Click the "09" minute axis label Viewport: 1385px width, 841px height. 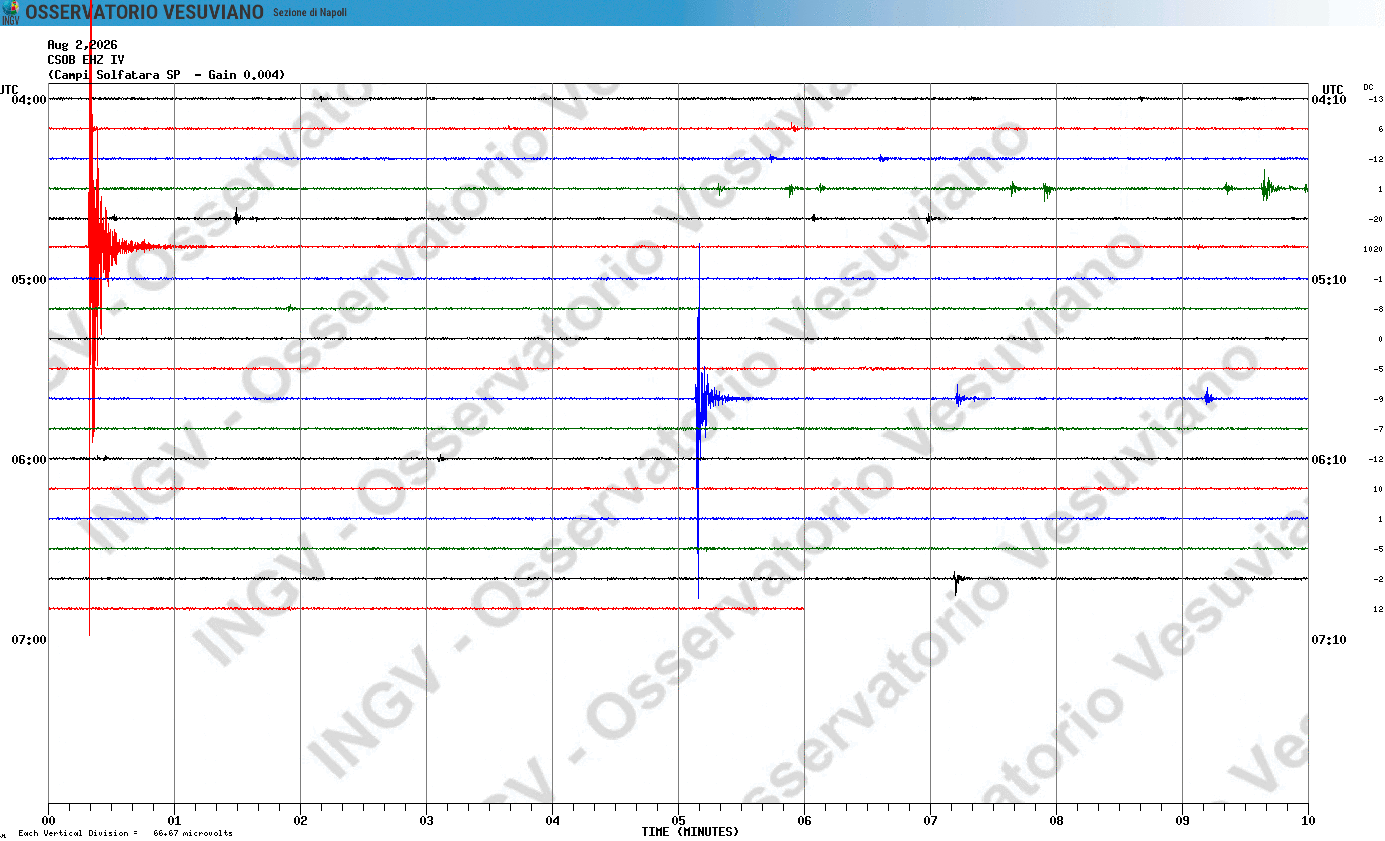coord(1182,820)
